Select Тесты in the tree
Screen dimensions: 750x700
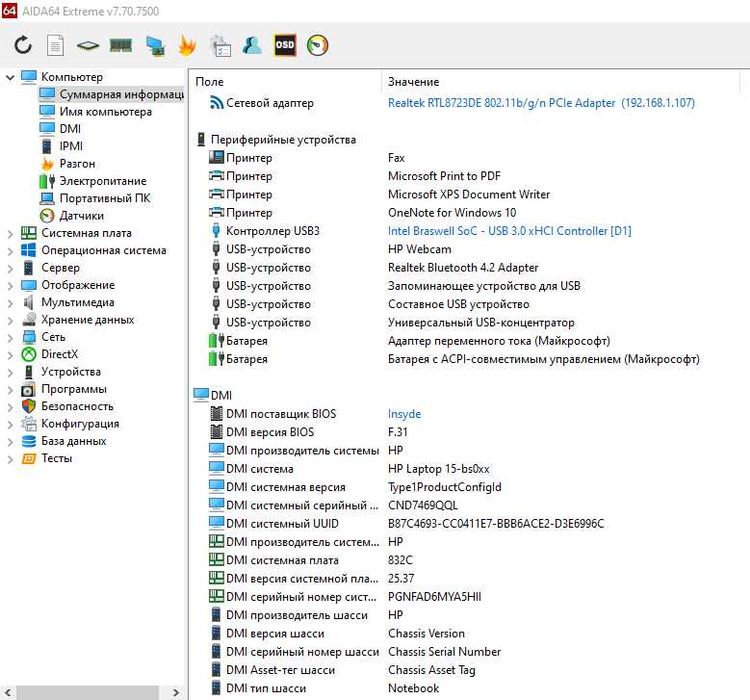pyautogui.click(x=56, y=458)
